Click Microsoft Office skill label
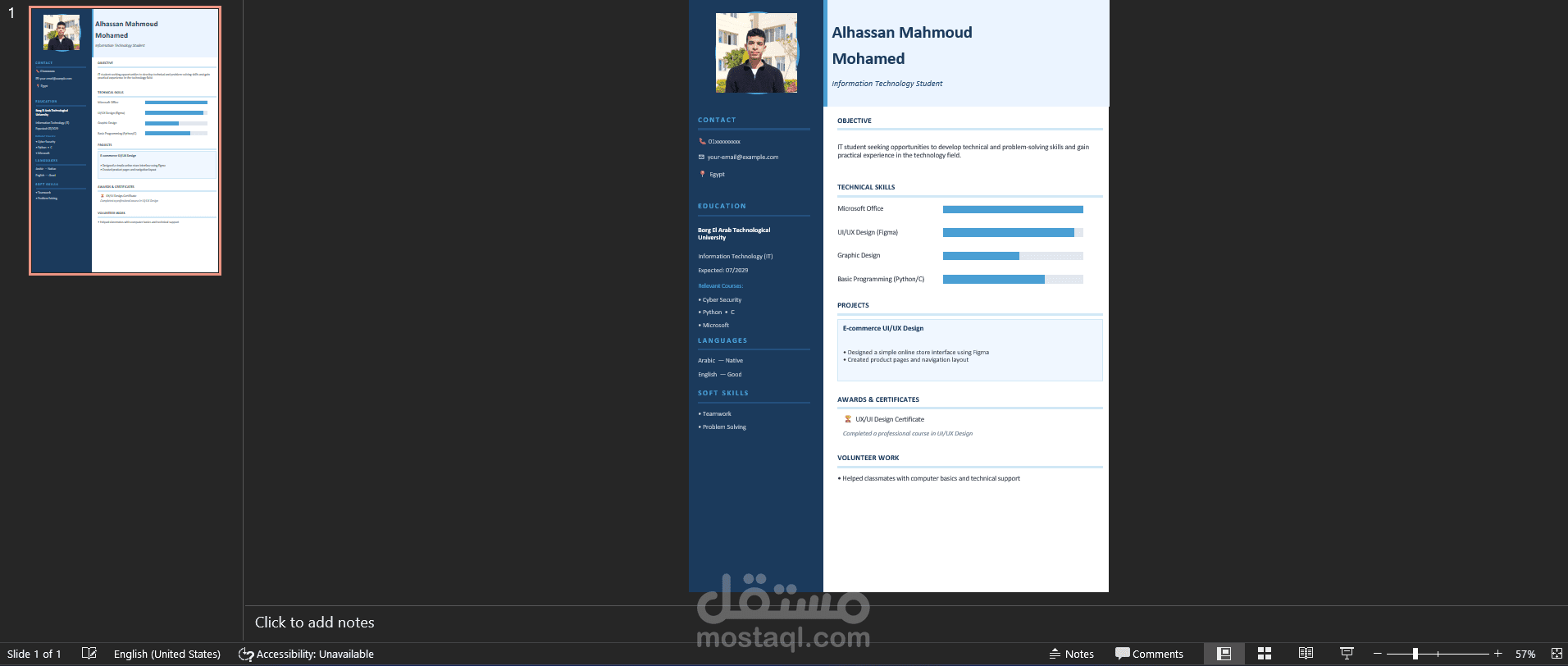This screenshot has height=666, width=1568. click(x=860, y=208)
